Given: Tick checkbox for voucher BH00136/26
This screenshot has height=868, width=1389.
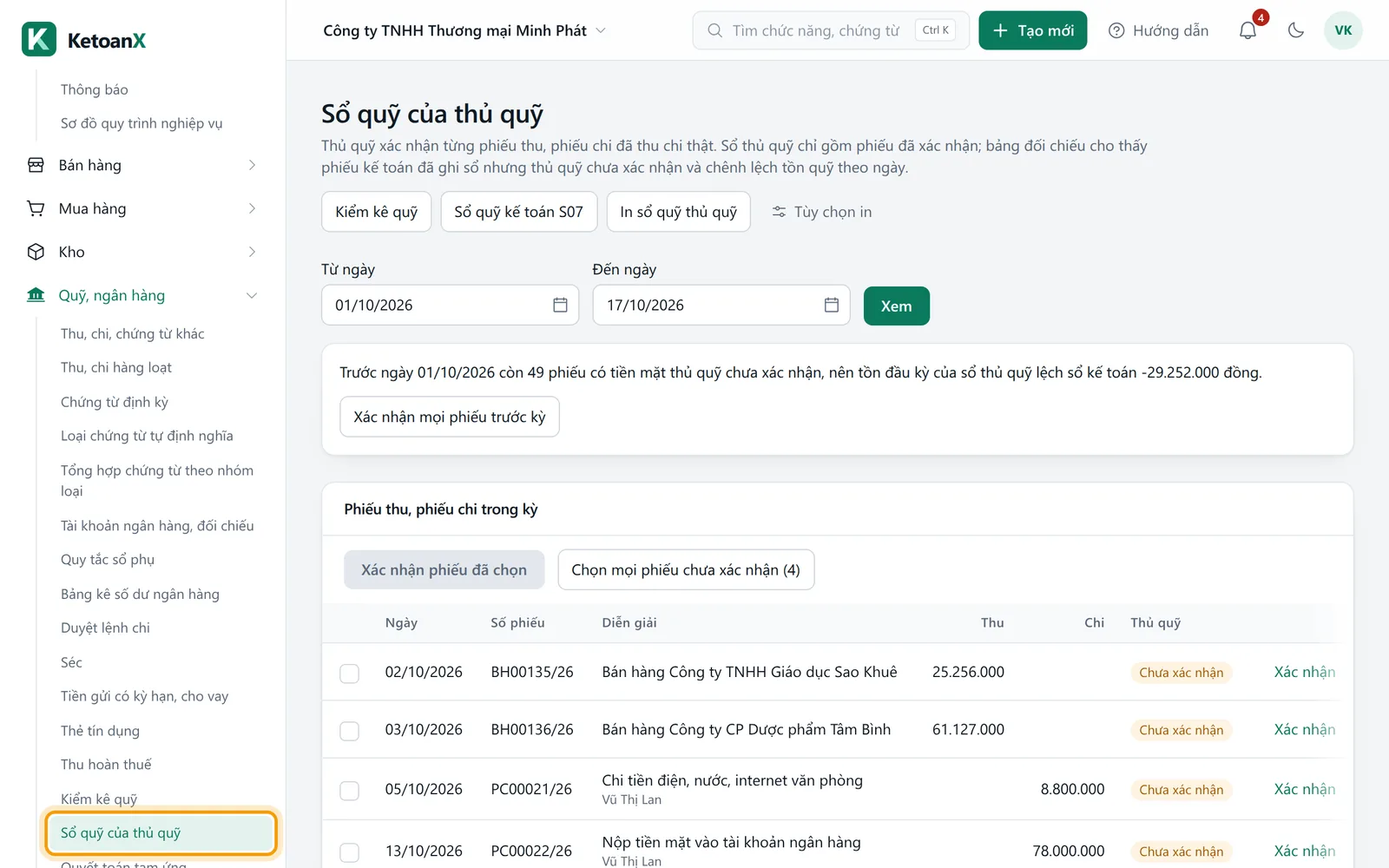Looking at the screenshot, I should (349, 731).
